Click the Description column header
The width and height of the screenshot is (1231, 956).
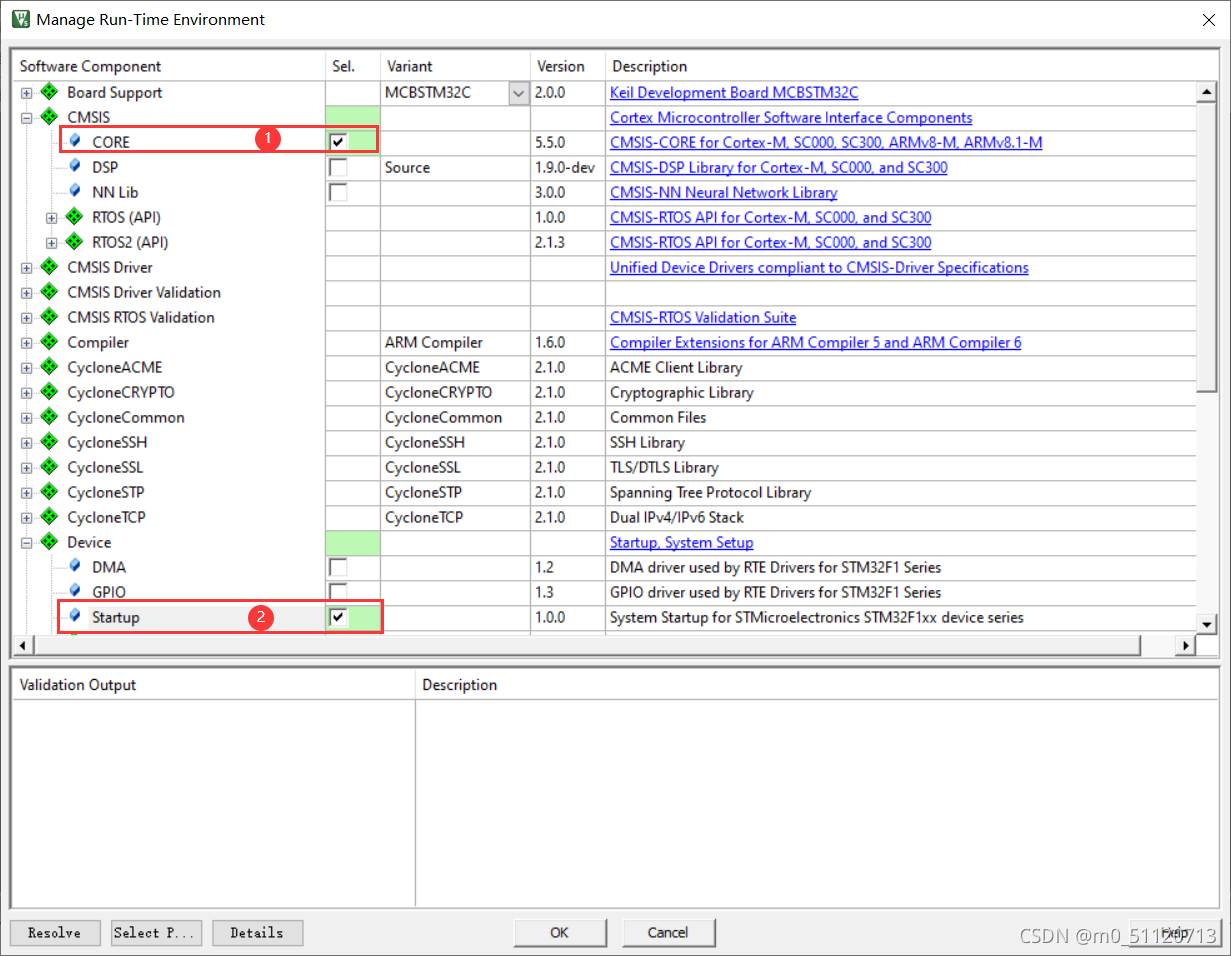pos(900,66)
